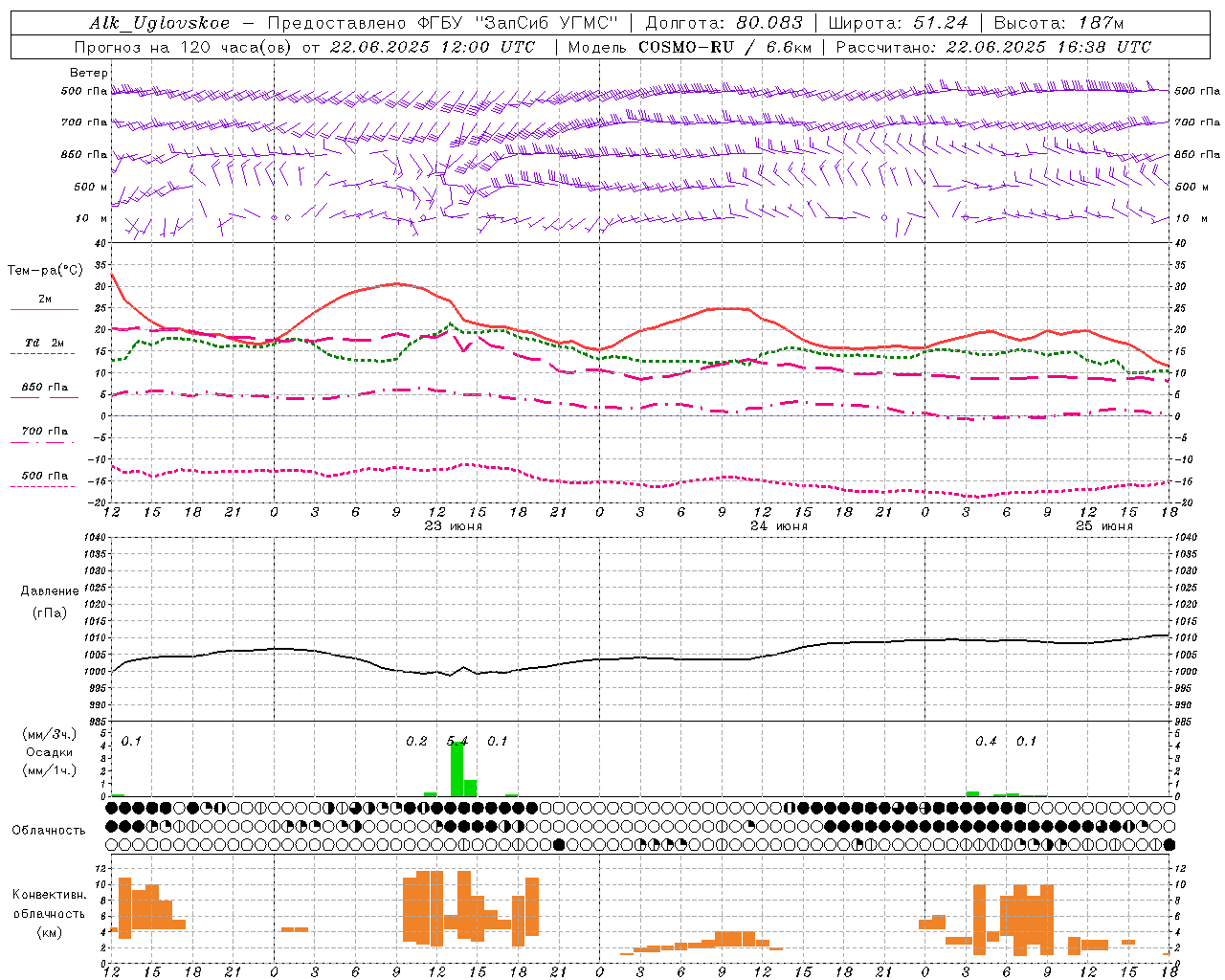Click the 24 июня date label
Image resolution: width=1225 pixels, height=980 pixels.
point(778,526)
